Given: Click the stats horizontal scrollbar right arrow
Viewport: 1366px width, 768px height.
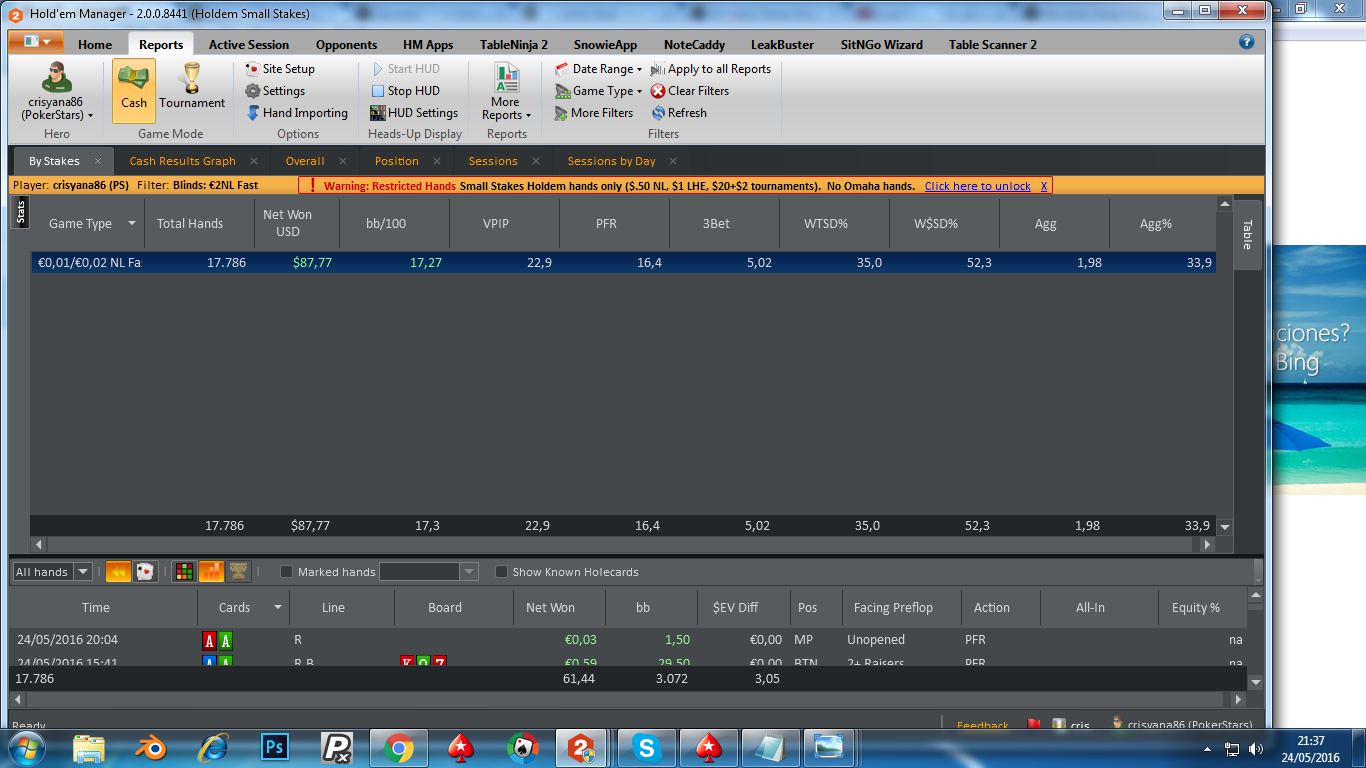Looking at the screenshot, I should [x=1207, y=545].
